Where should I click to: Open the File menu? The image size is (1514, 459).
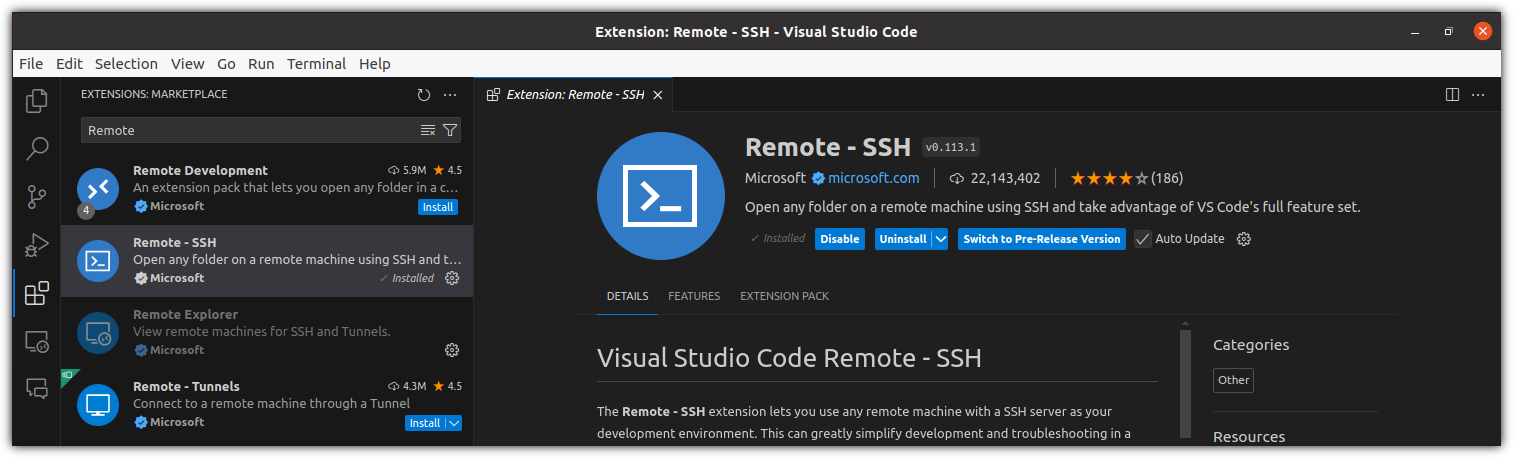point(31,63)
